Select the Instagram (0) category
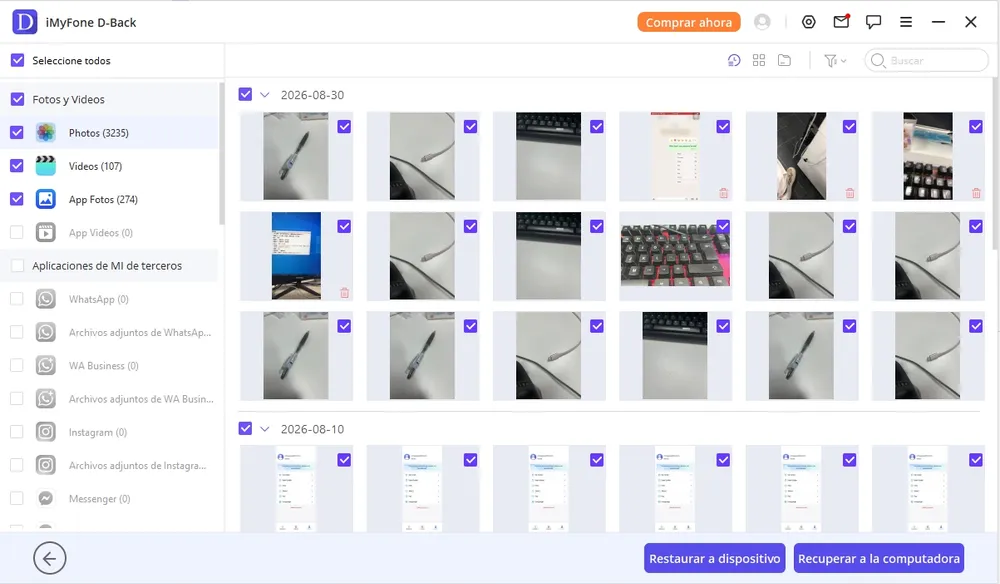Image resolution: width=1000 pixels, height=584 pixels. pyautogui.click(x=109, y=432)
